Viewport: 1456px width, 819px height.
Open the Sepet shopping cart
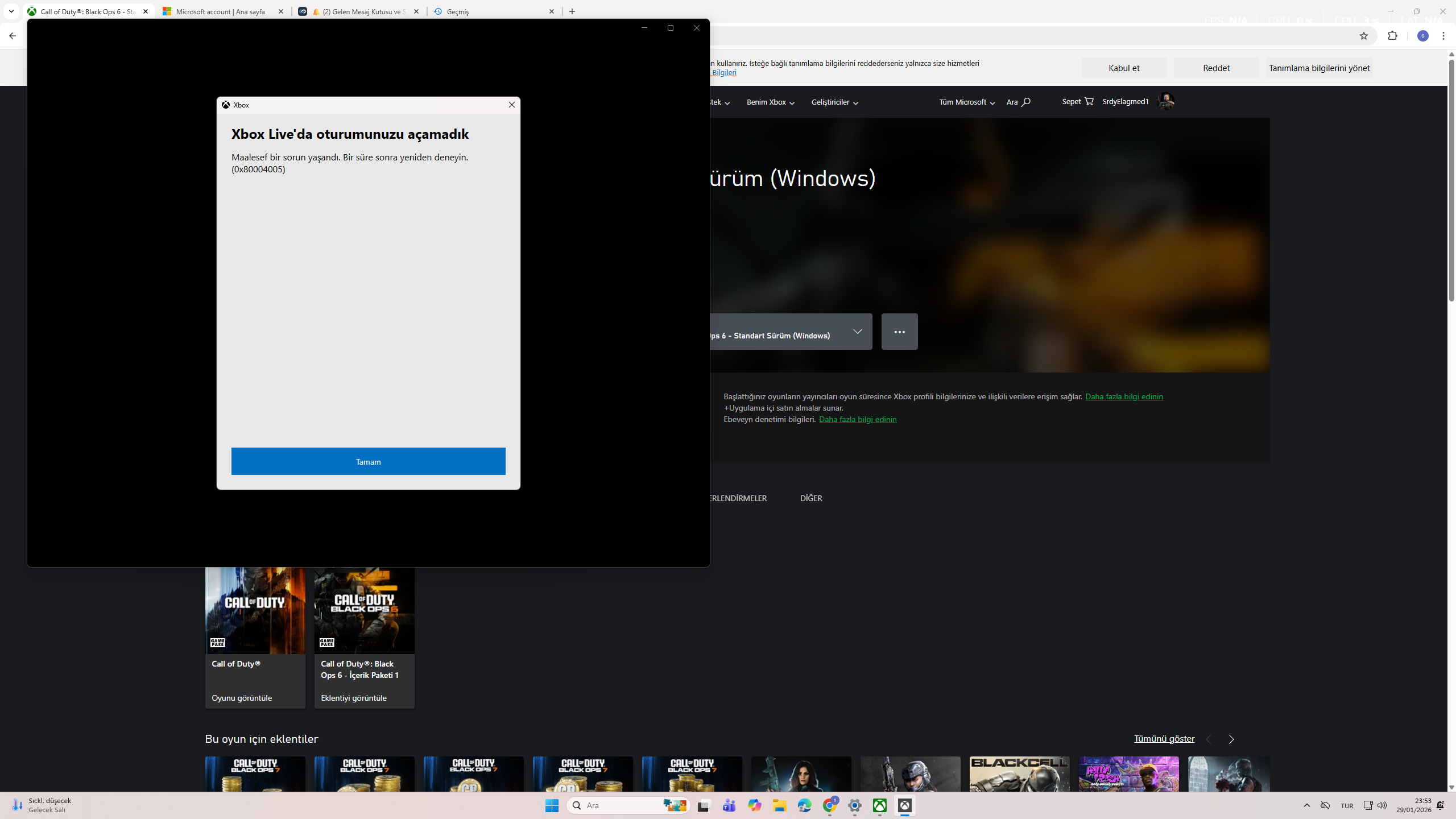[x=1078, y=102]
